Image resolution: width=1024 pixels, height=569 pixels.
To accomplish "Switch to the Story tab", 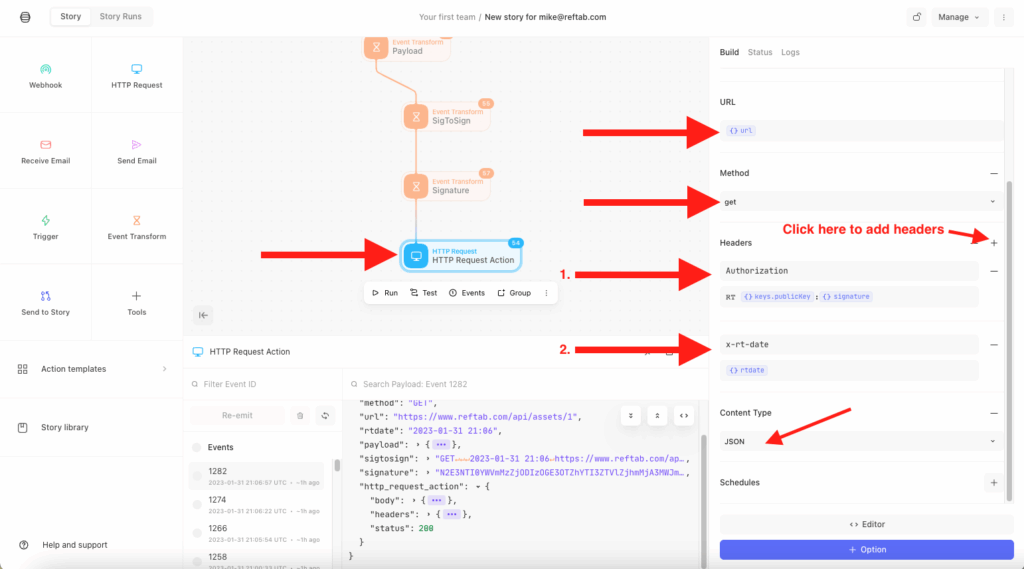I will click(x=71, y=16).
